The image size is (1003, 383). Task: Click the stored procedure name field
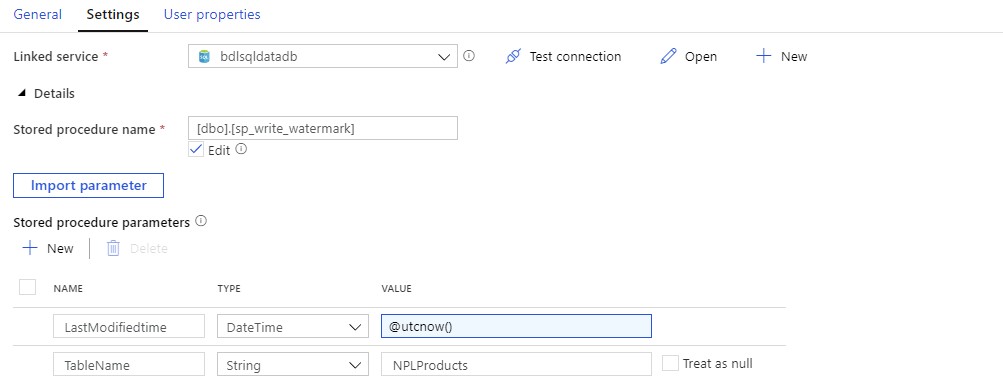pos(323,128)
